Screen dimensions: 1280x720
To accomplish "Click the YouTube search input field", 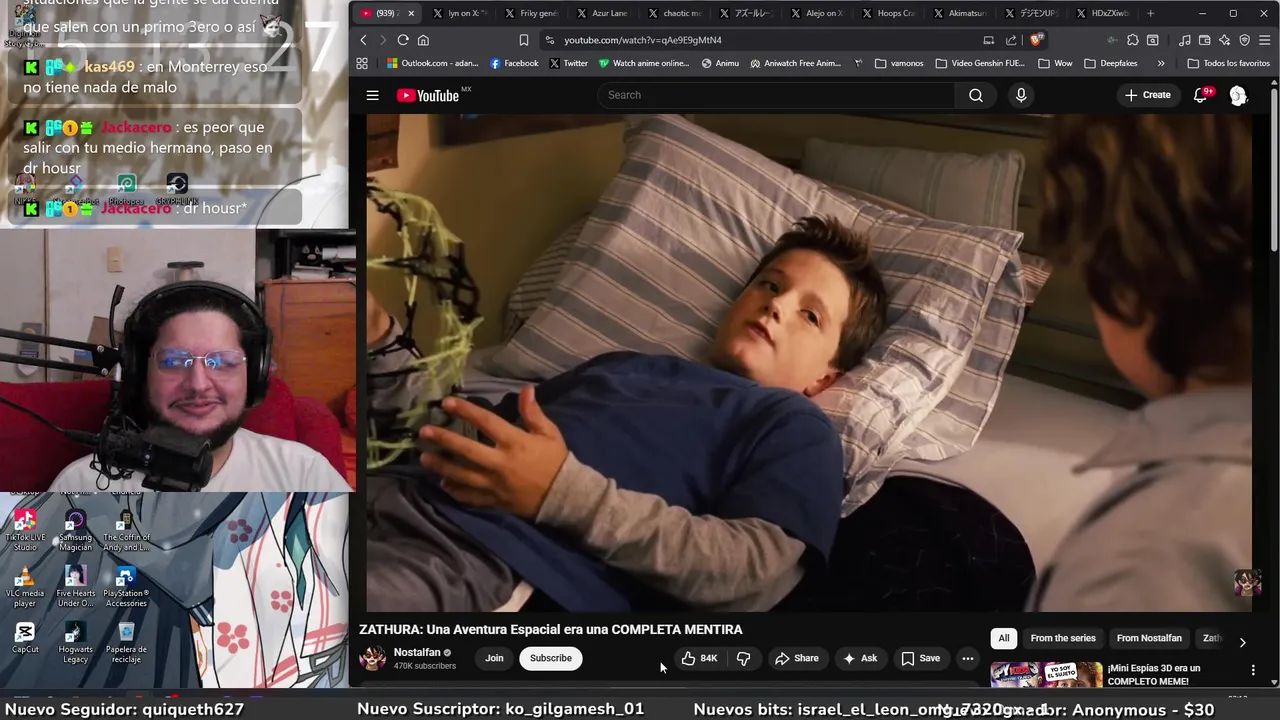I will (777, 95).
